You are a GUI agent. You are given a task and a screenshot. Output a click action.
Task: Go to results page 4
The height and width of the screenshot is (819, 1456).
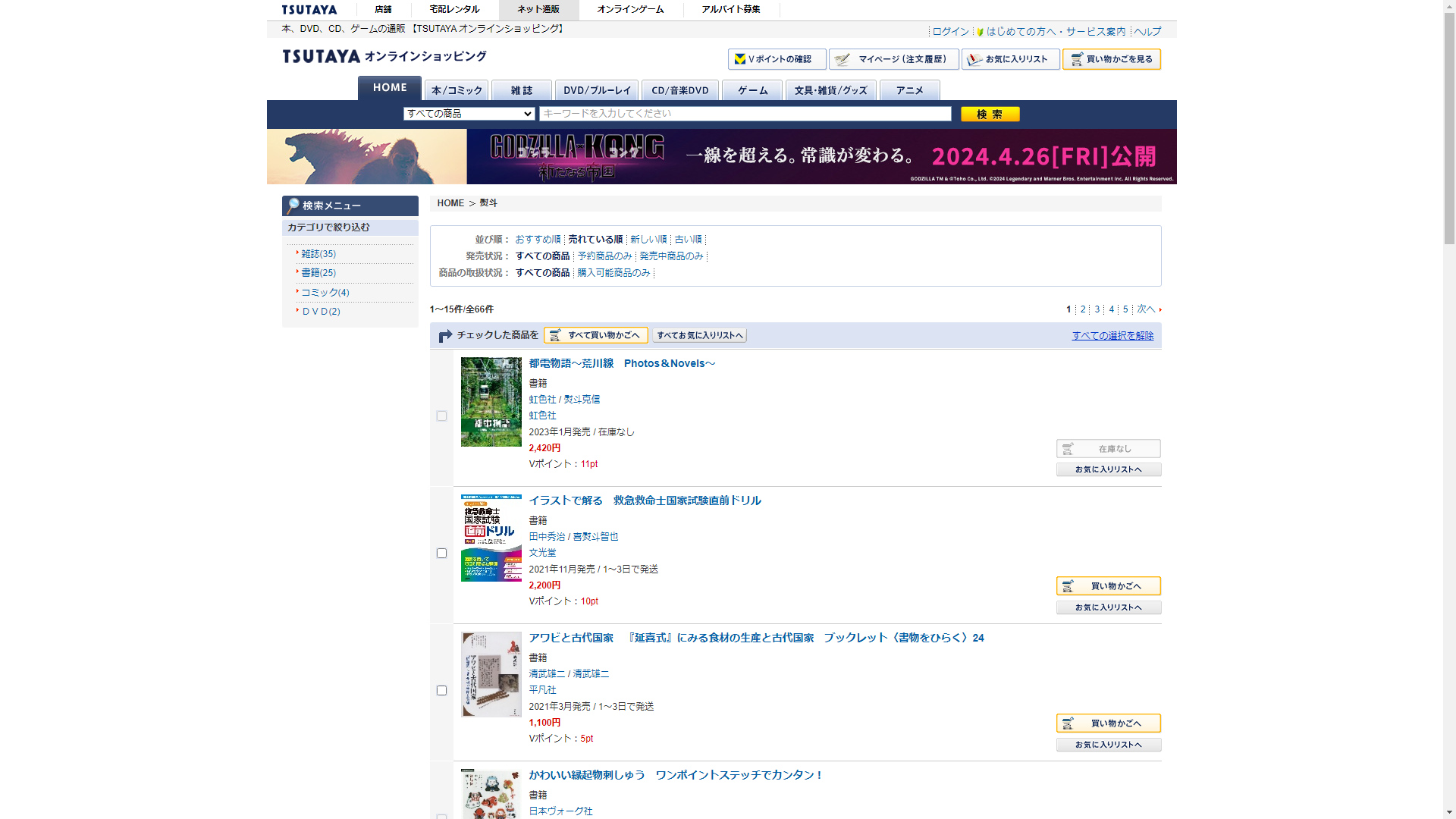point(1112,309)
